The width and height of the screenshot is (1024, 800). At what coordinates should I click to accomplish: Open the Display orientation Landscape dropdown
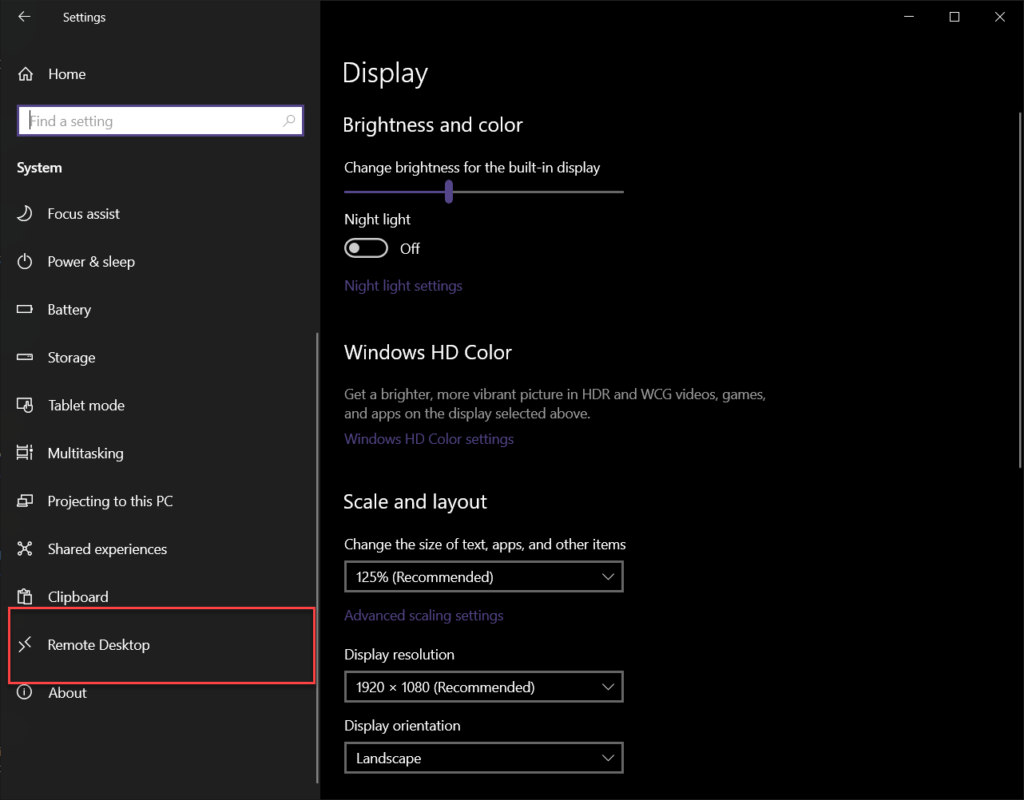483,758
